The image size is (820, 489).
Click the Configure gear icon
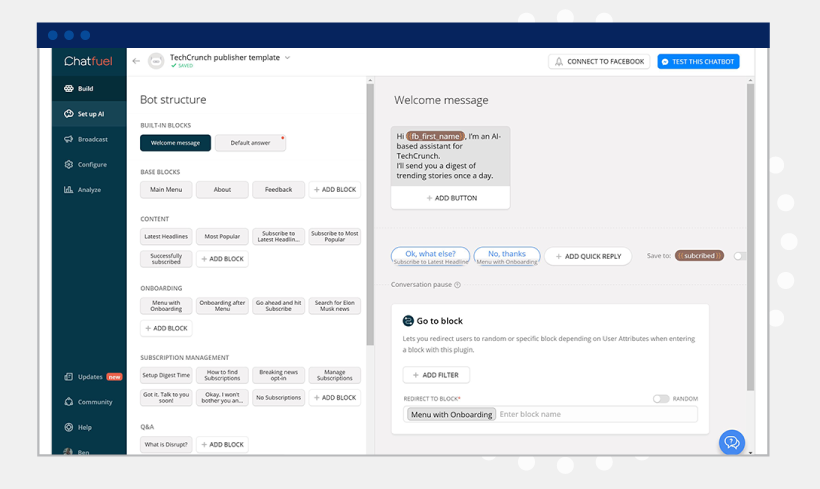[69, 164]
